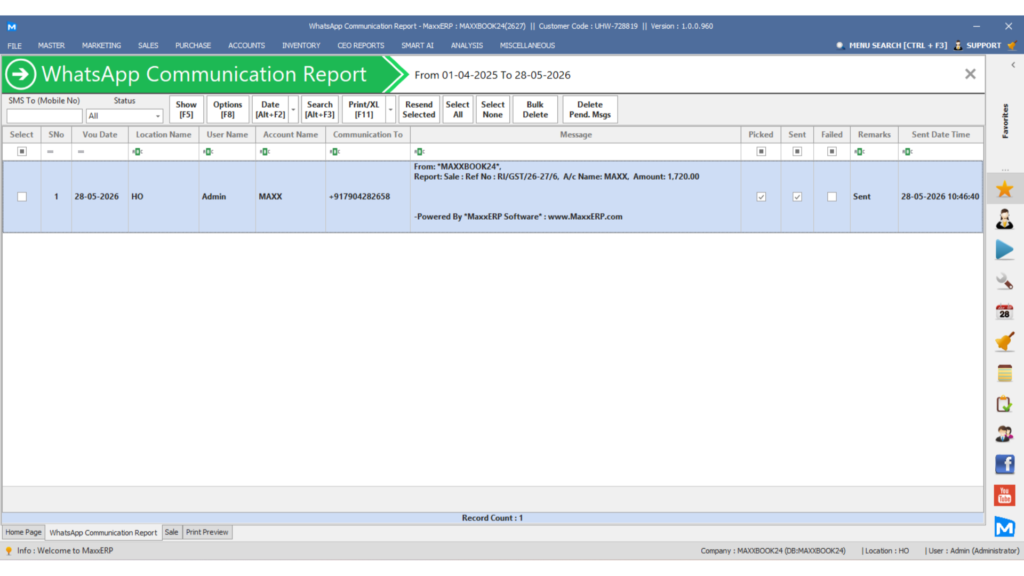
Task: Toggle the Select column filter checkbox
Action: click(22, 152)
